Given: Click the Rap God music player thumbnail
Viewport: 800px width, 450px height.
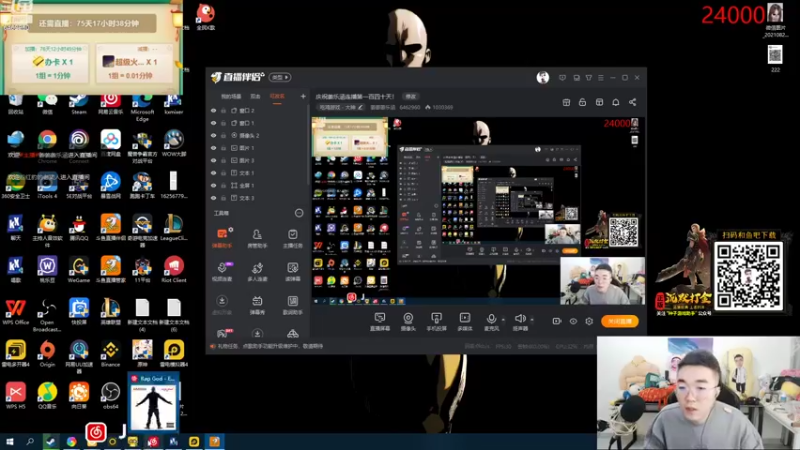Looking at the screenshot, I should point(153,402).
